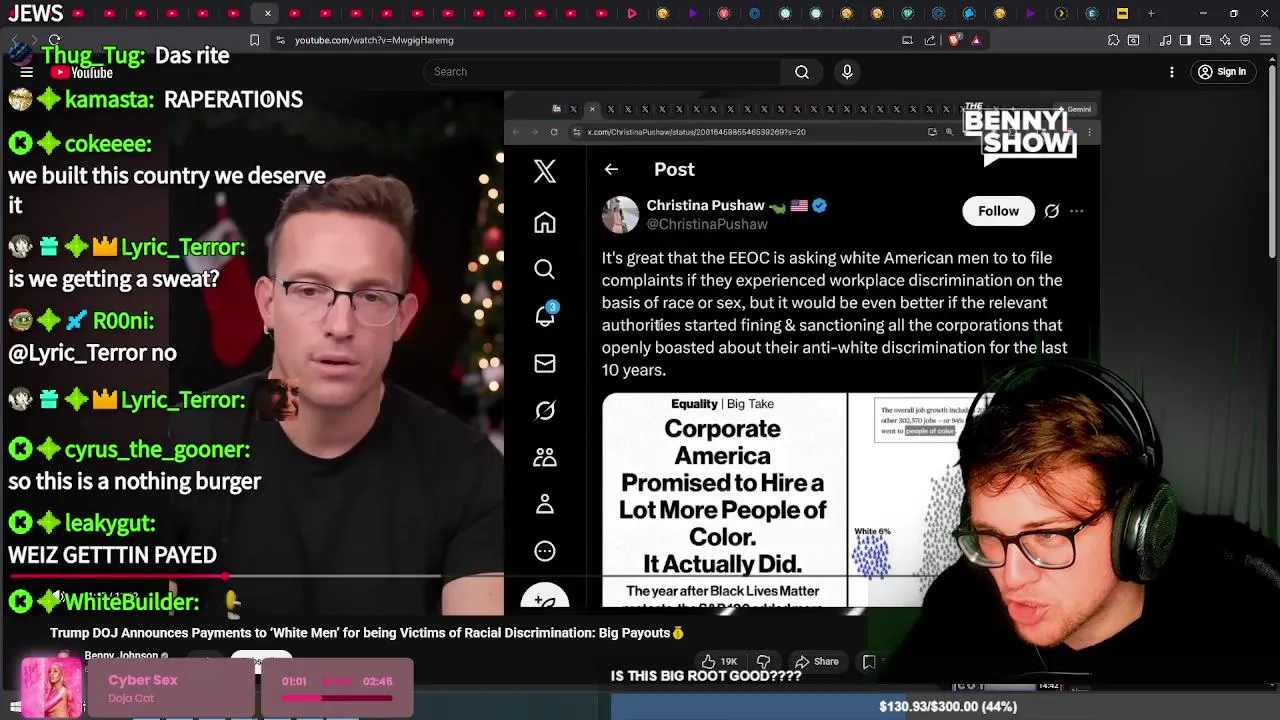Seek the Cyber Sex song progress bar
The image size is (1280, 720).
pyautogui.click(x=337, y=698)
